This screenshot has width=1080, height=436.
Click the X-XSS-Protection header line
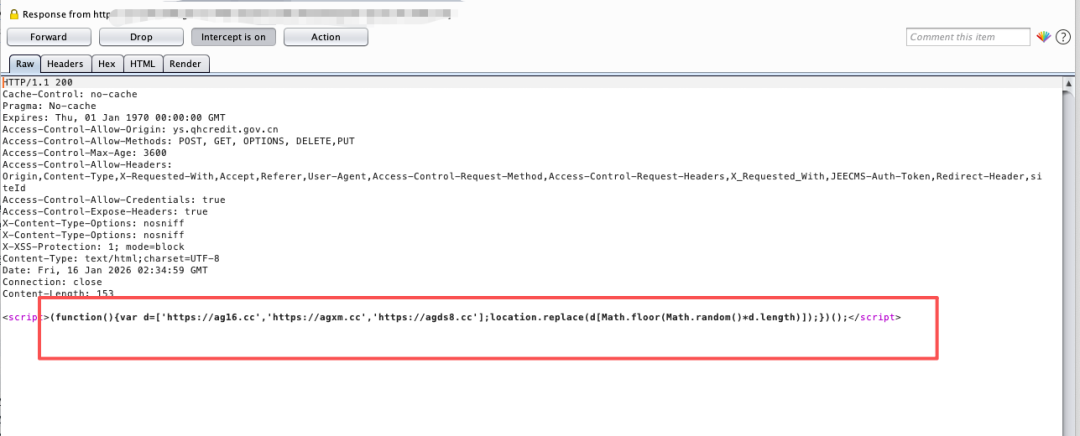[x=94, y=247]
